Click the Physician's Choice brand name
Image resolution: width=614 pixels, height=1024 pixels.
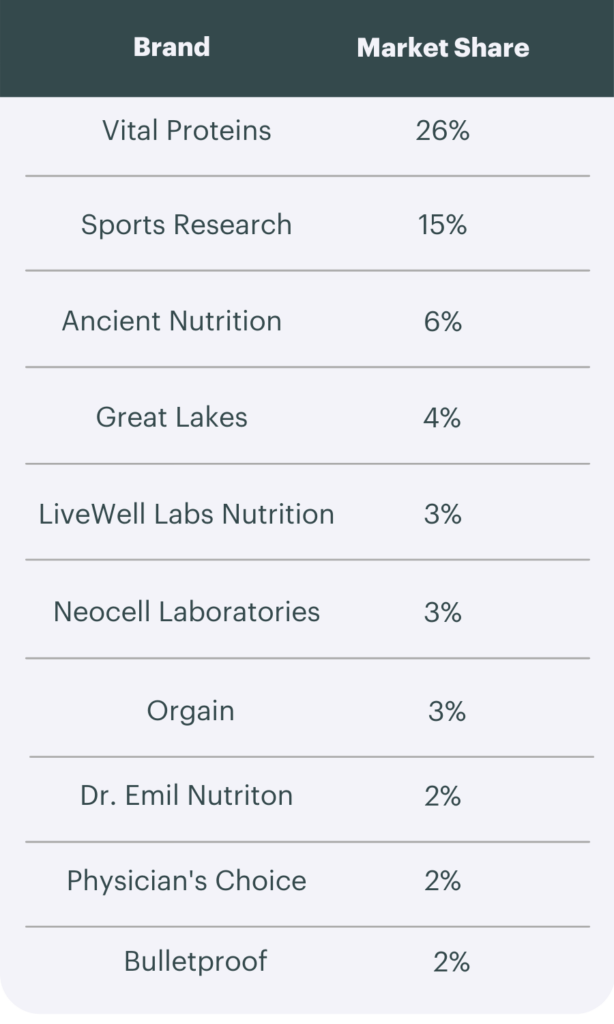point(187,881)
